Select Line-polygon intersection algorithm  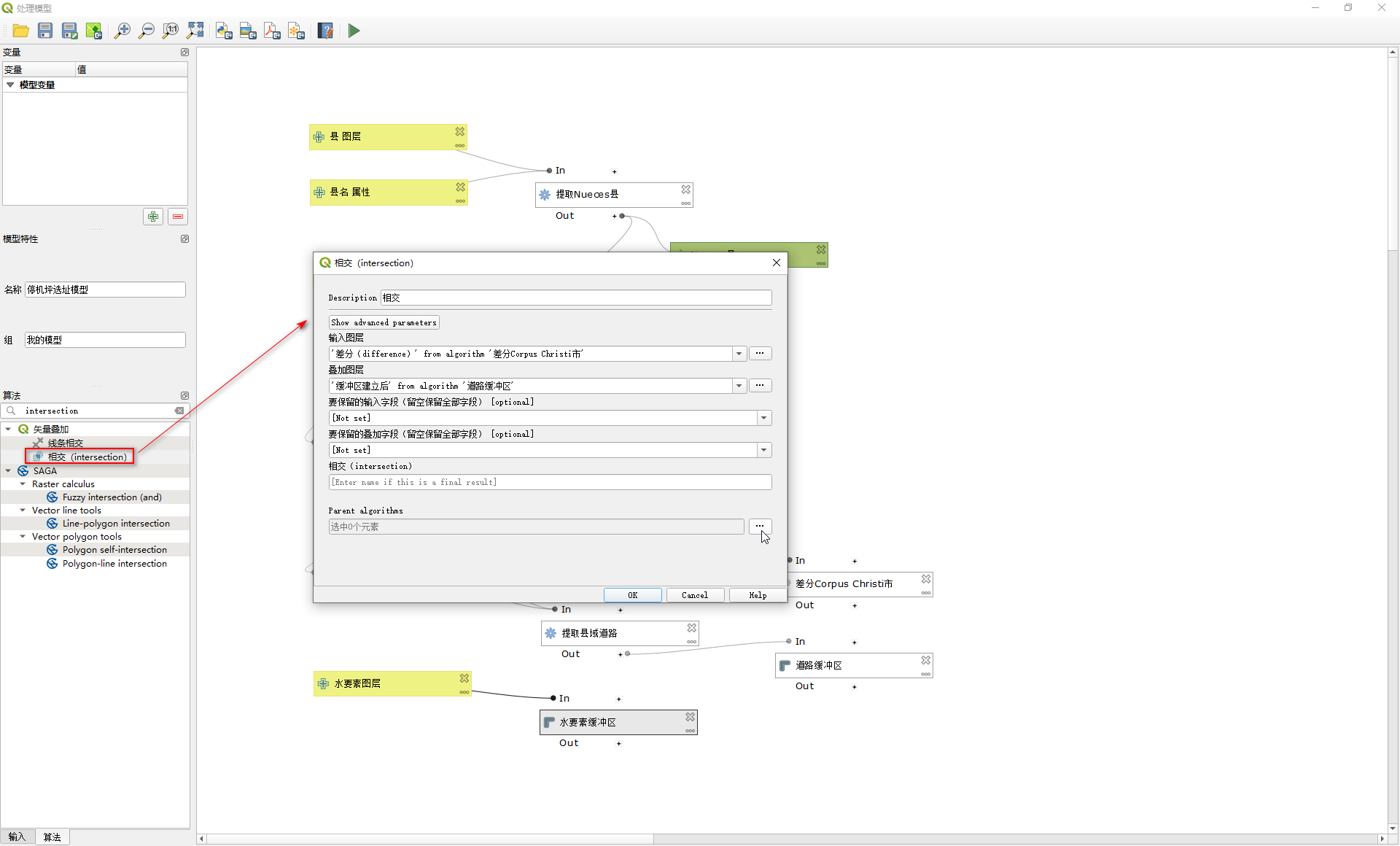(x=115, y=524)
